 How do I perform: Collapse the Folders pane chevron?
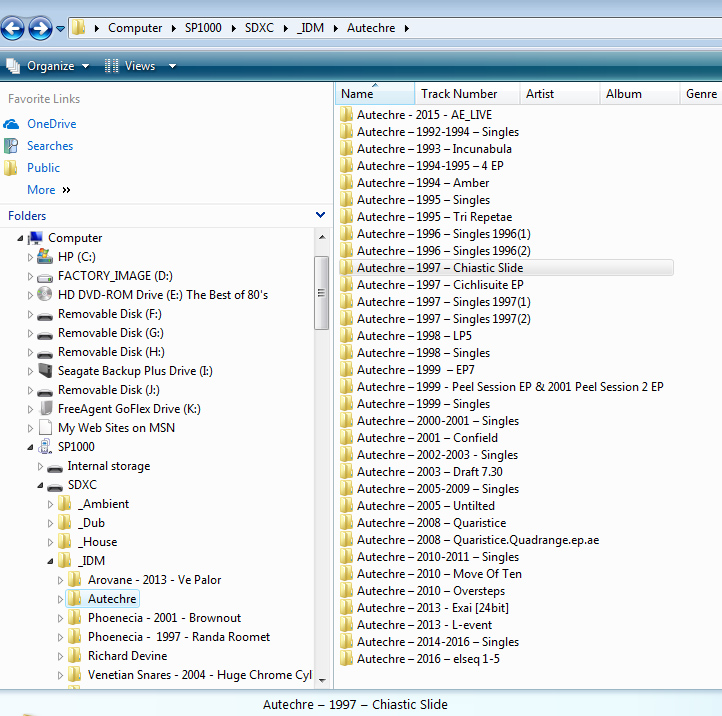pos(320,215)
